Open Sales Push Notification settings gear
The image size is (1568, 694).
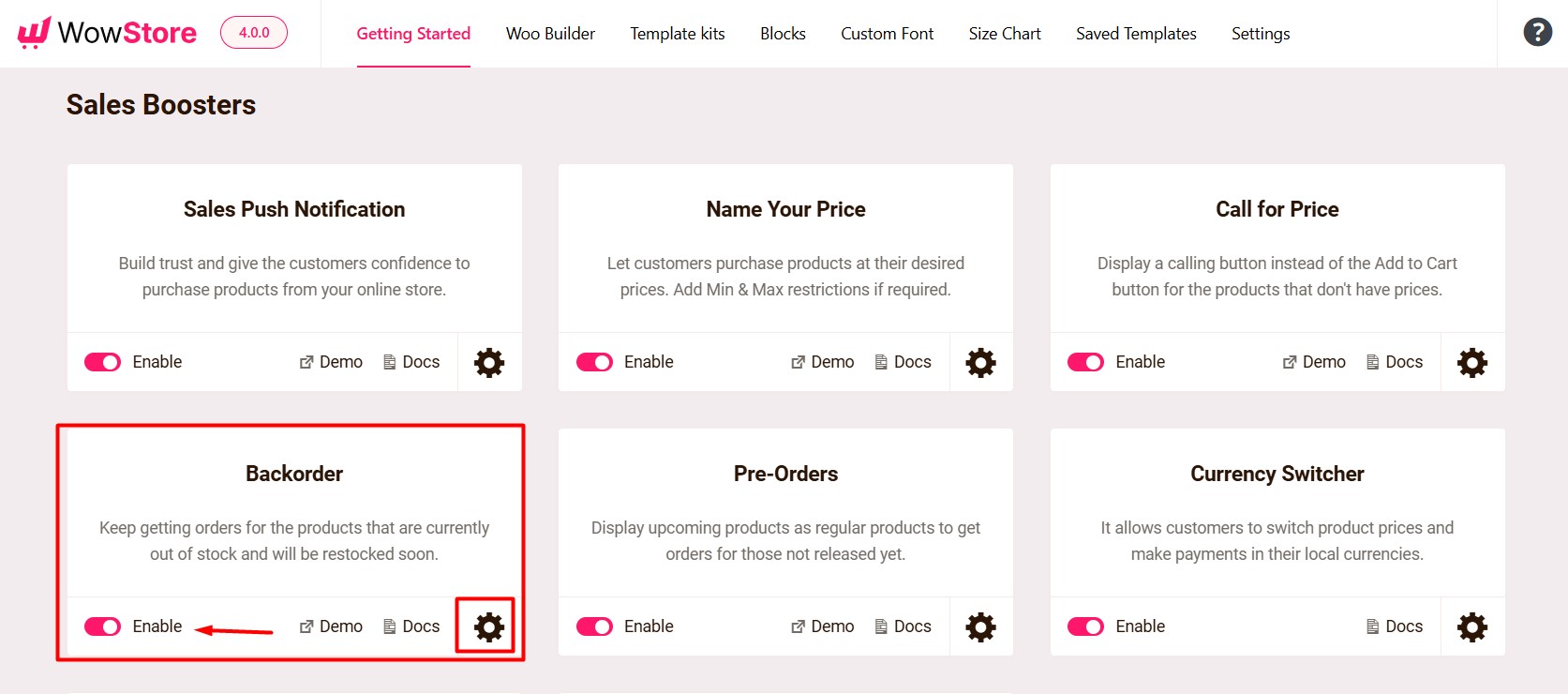[x=488, y=362]
